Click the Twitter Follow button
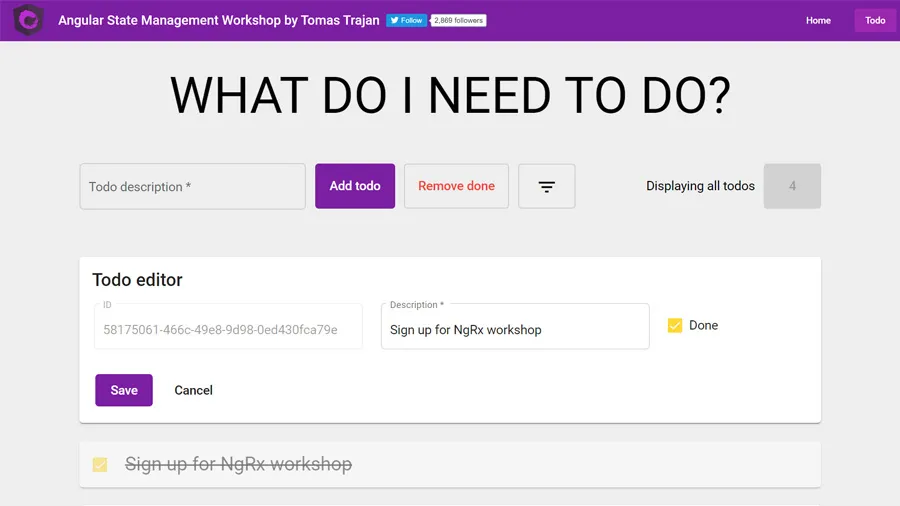Screen dimensions: 900x506 pos(406,20)
